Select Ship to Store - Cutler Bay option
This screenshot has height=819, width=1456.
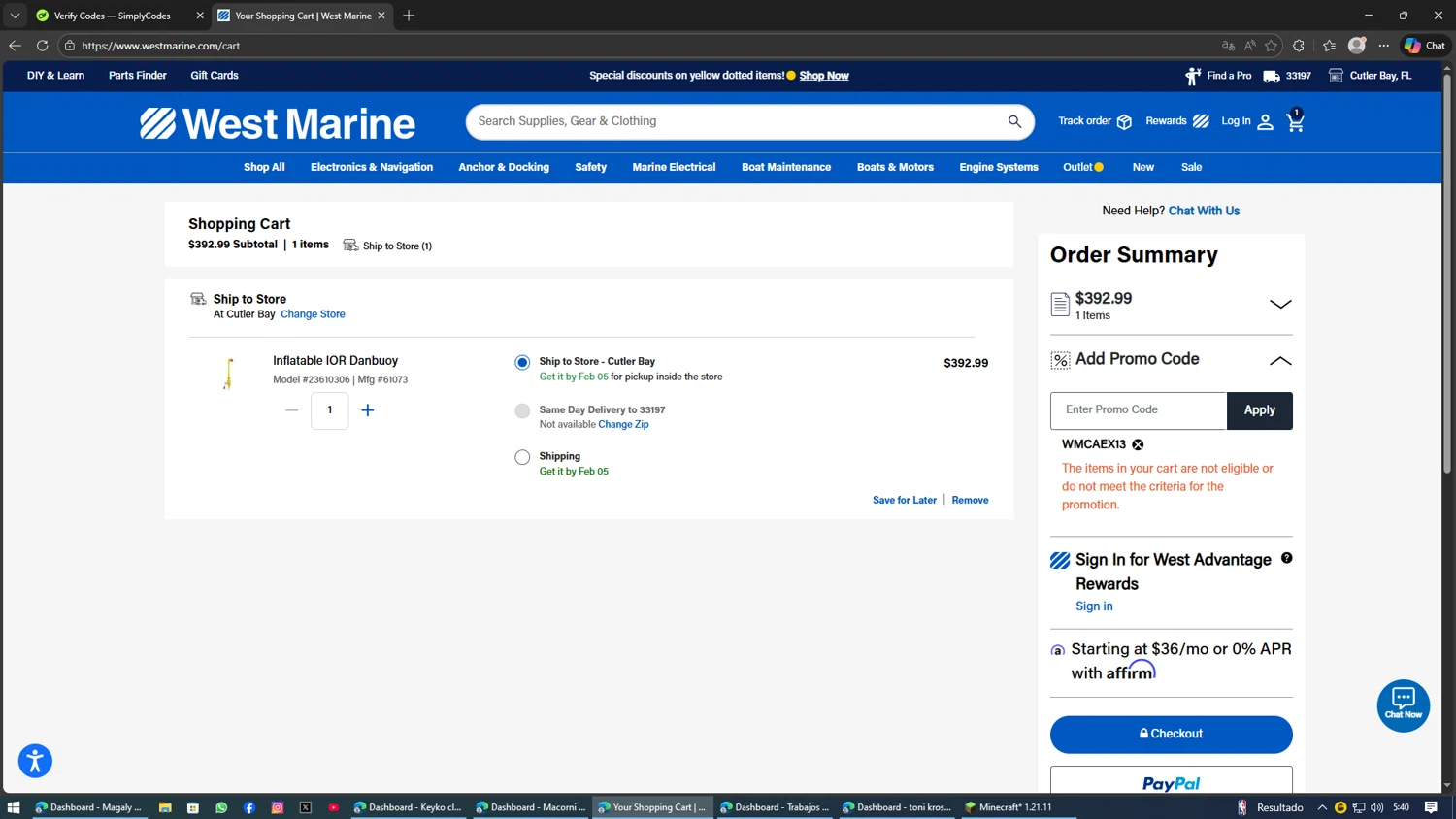(522, 363)
